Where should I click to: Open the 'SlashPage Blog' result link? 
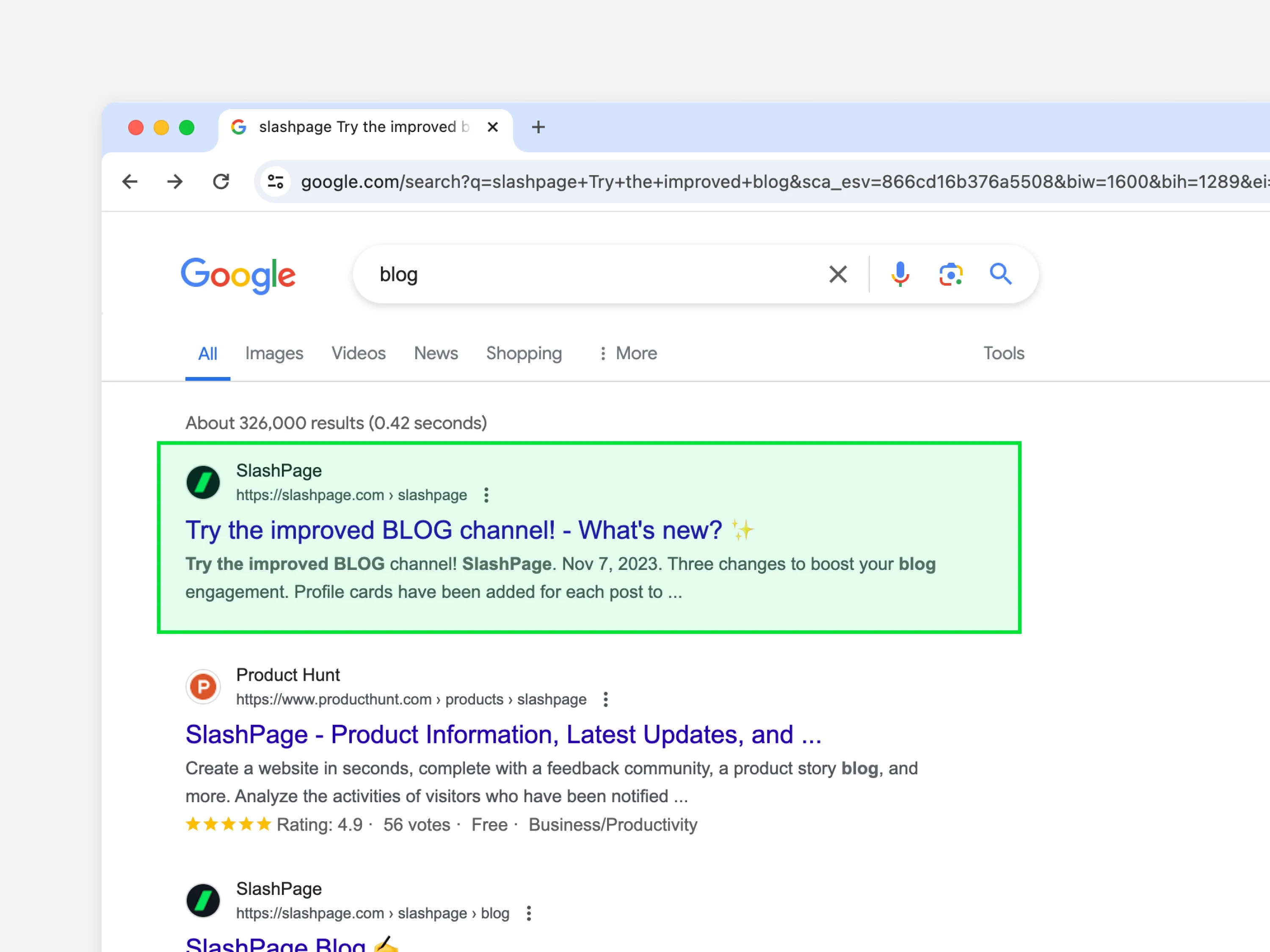[x=292, y=944]
